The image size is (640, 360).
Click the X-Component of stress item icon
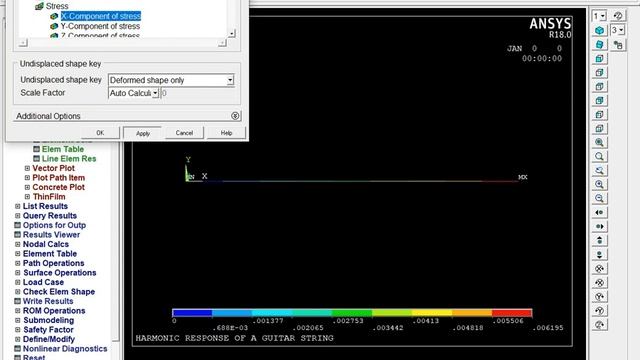click(54, 16)
